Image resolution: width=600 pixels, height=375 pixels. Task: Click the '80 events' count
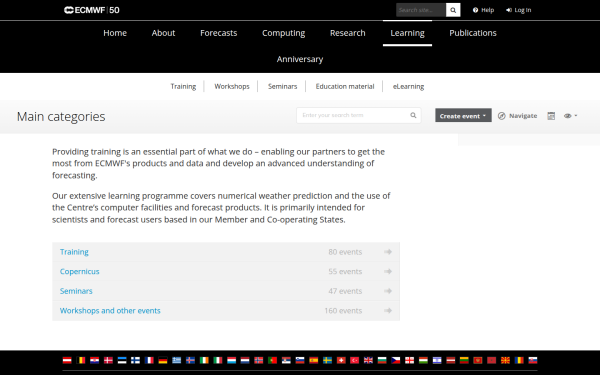point(345,252)
